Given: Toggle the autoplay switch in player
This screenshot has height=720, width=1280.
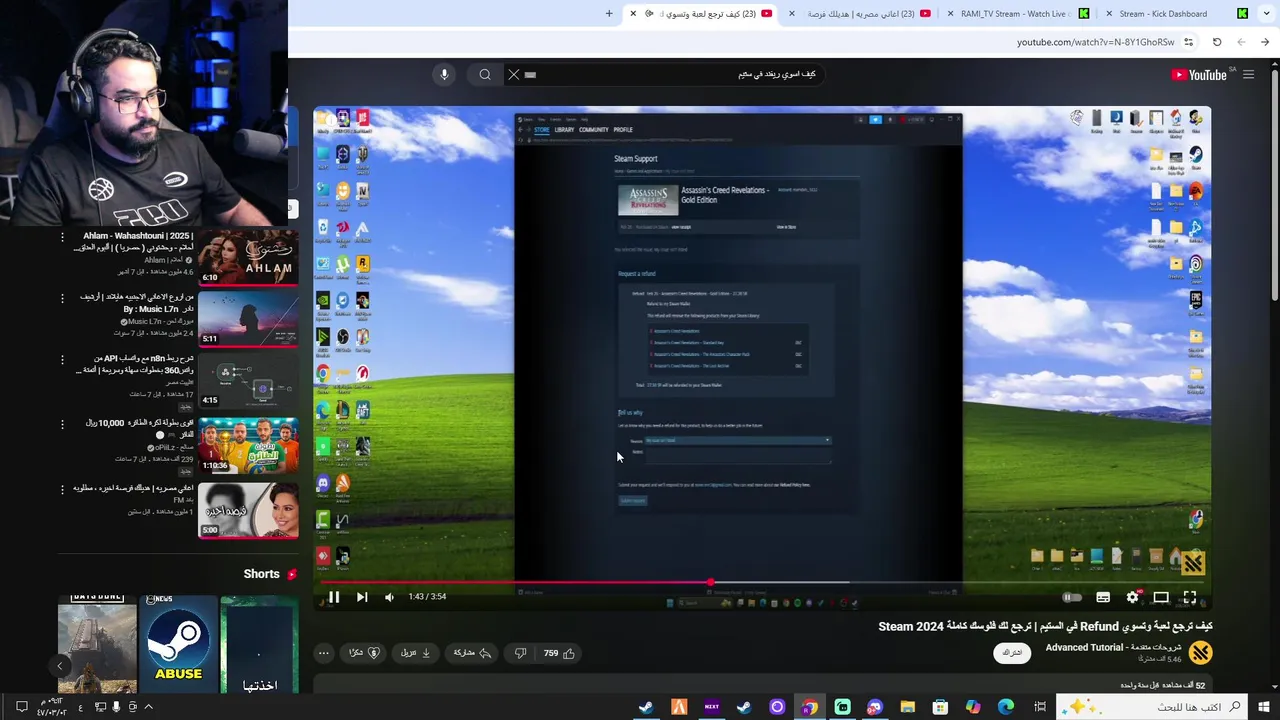Looking at the screenshot, I should click(x=1071, y=597).
